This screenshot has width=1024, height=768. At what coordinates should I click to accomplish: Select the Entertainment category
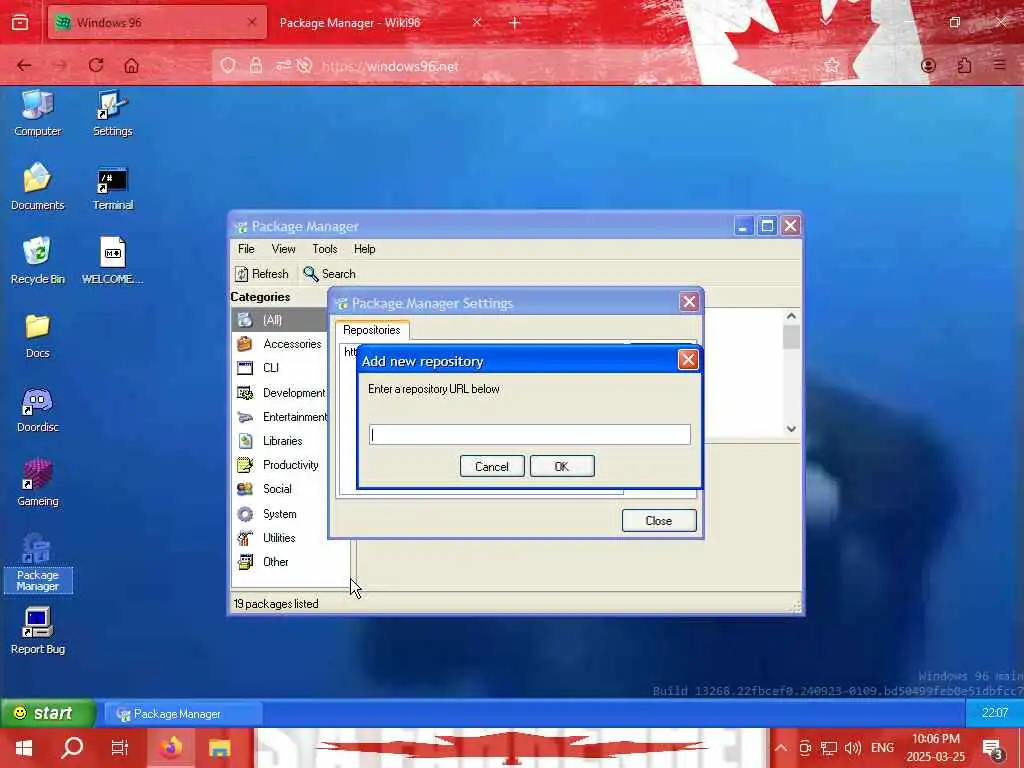coord(280,417)
